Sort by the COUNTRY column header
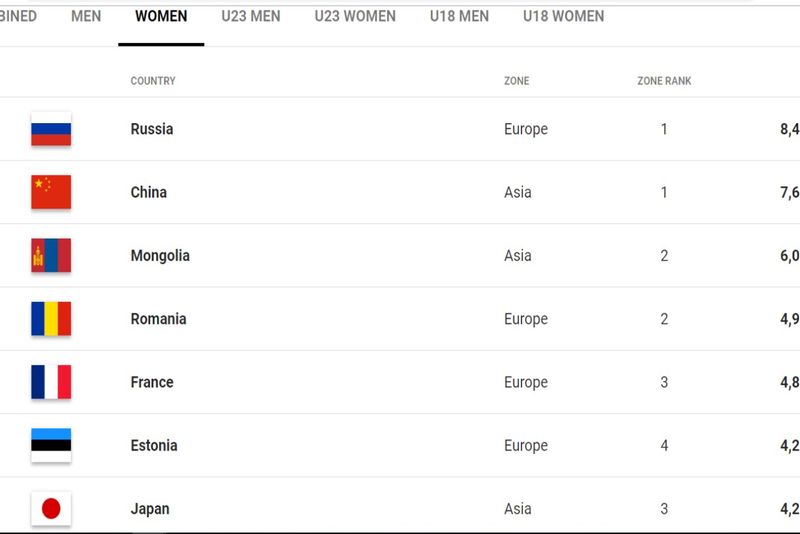 (x=153, y=81)
